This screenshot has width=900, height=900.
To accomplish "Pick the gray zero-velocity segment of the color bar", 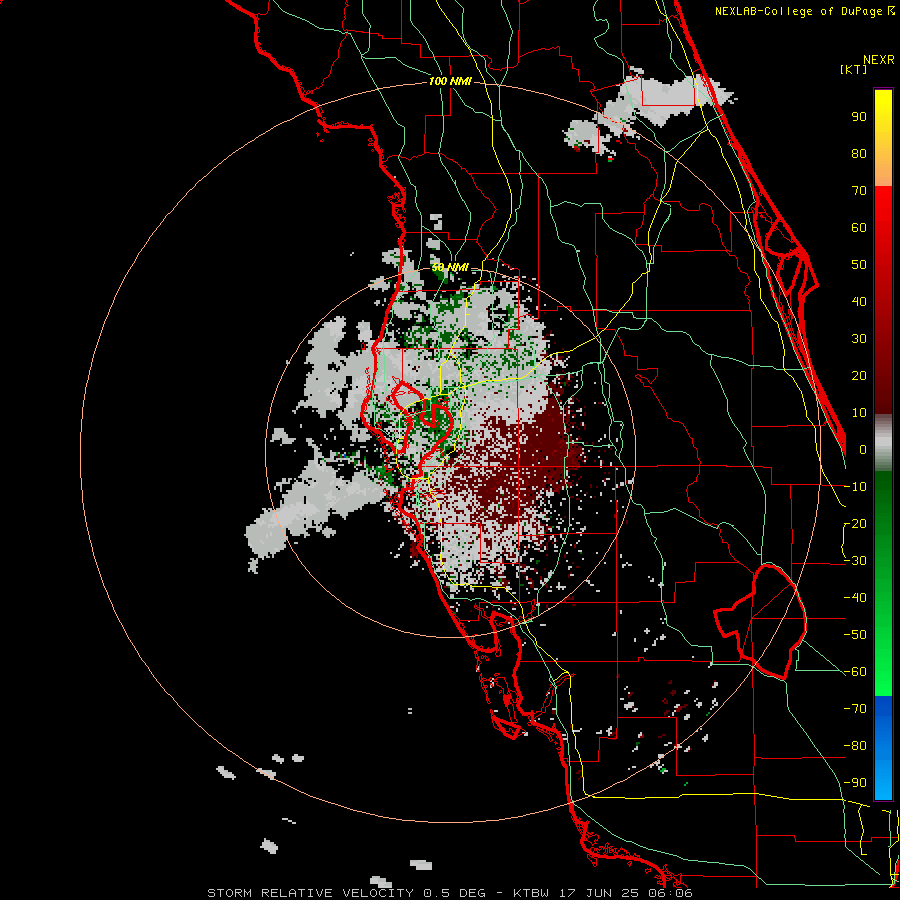I will coord(883,442).
